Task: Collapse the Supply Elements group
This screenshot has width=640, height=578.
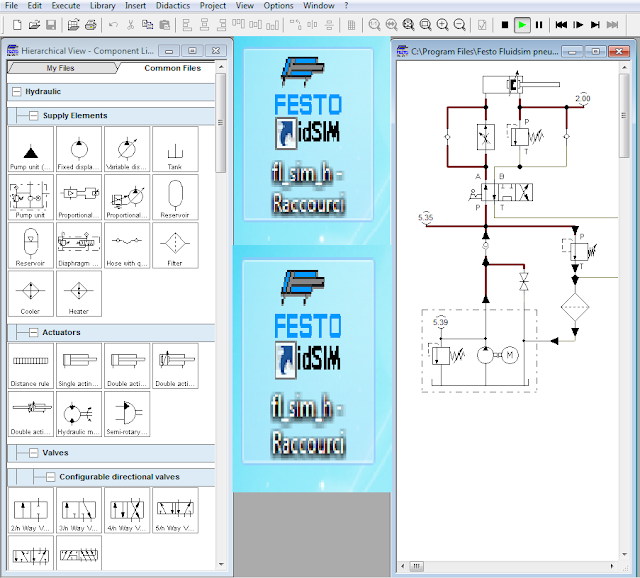Action: [x=33, y=116]
